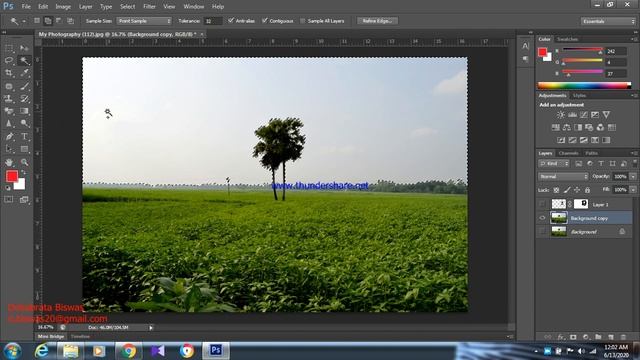
Task: Show the Background layer
Action: [x=542, y=232]
